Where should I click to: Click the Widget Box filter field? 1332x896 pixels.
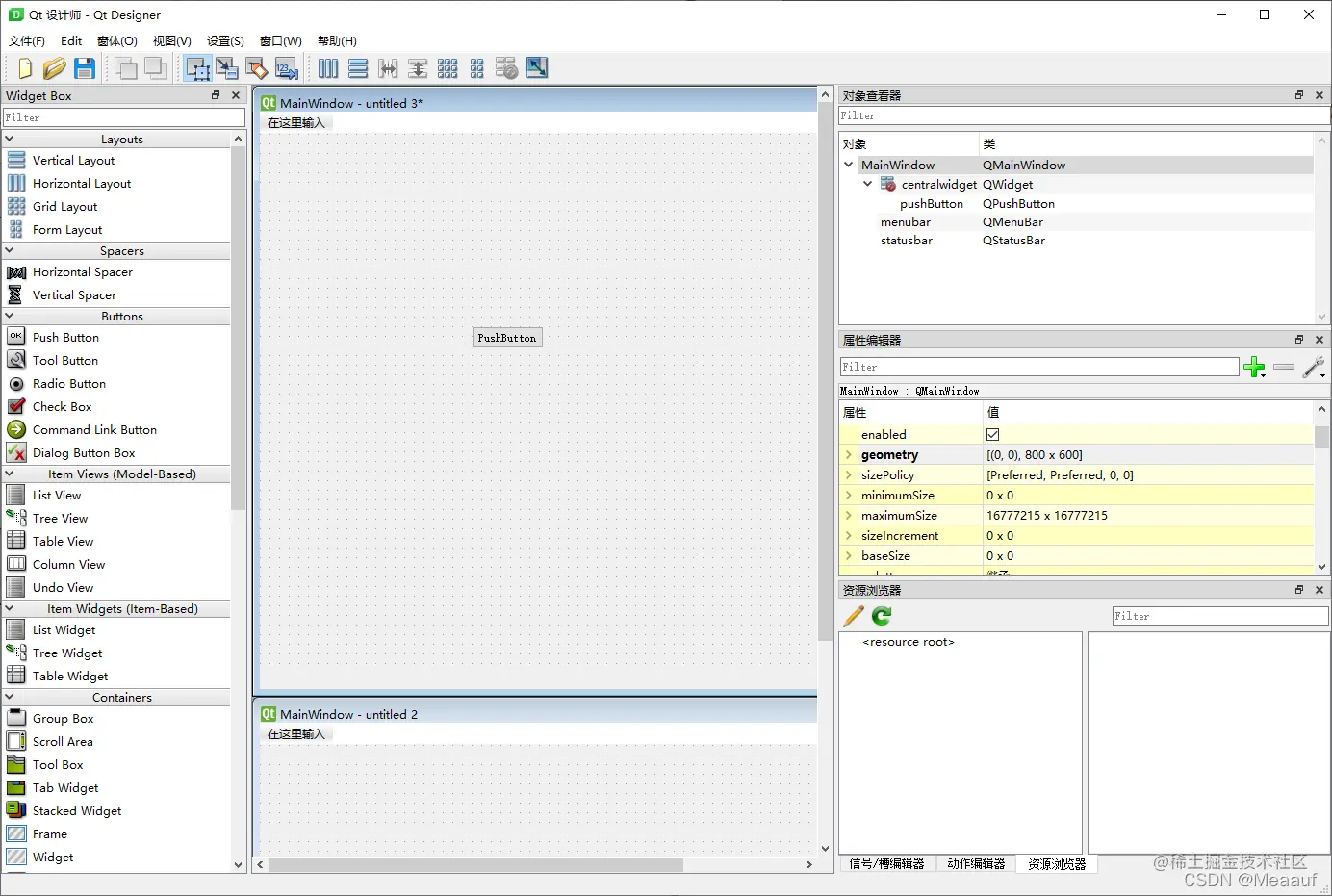pyautogui.click(x=124, y=117)
